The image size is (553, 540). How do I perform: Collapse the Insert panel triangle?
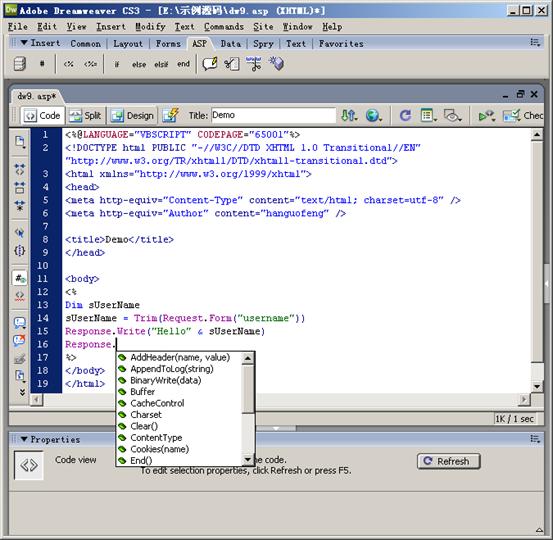pyautogui.click(x=24, y=43)
